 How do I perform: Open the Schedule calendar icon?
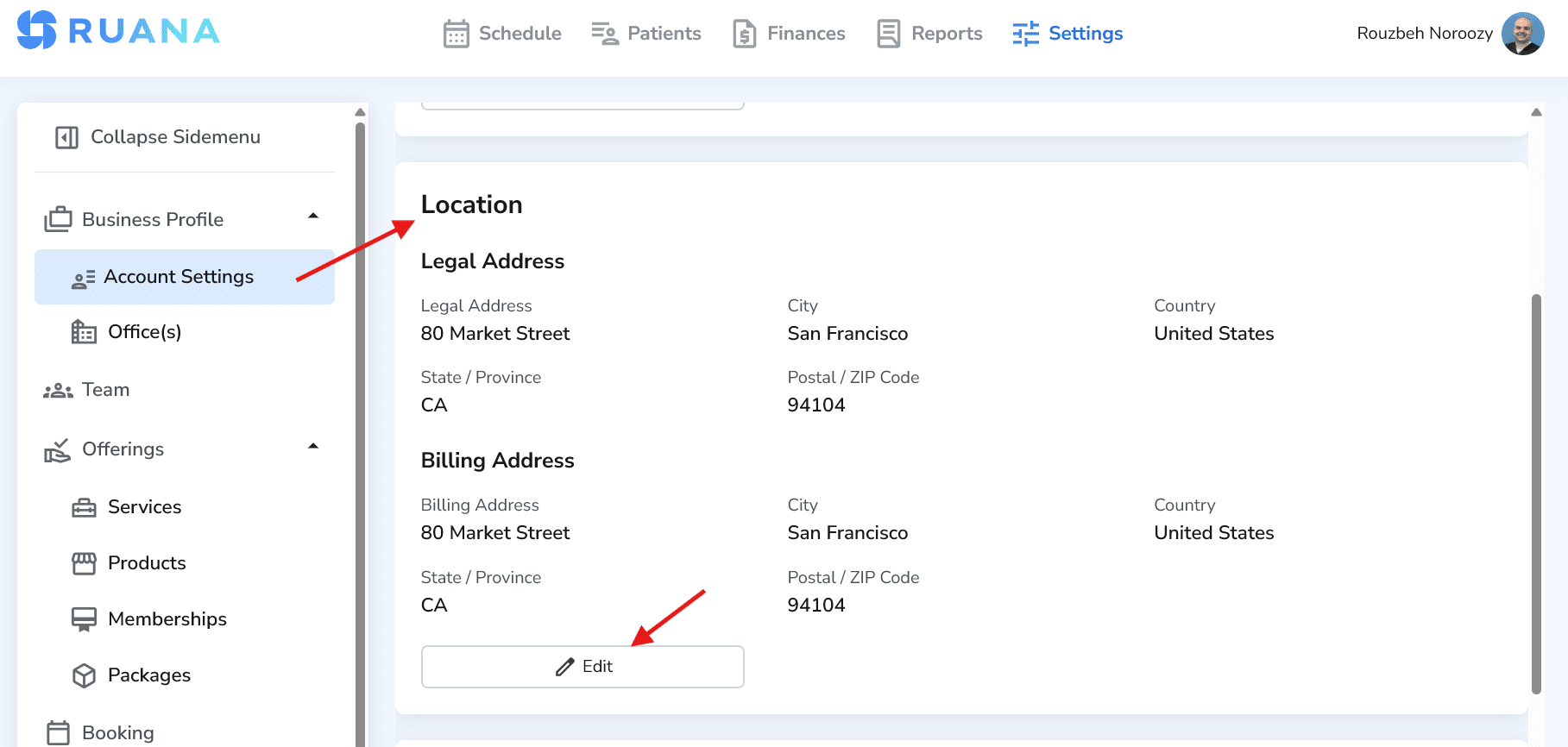456,34
